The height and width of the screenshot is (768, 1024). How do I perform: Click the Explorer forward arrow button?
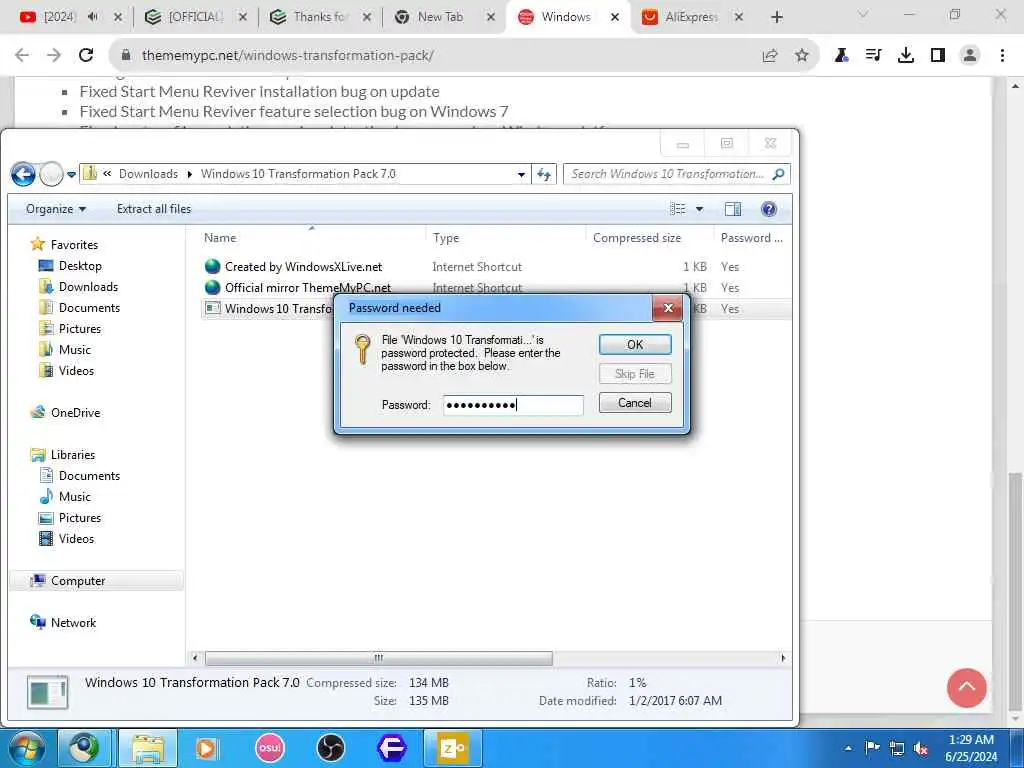click(51, 174)
